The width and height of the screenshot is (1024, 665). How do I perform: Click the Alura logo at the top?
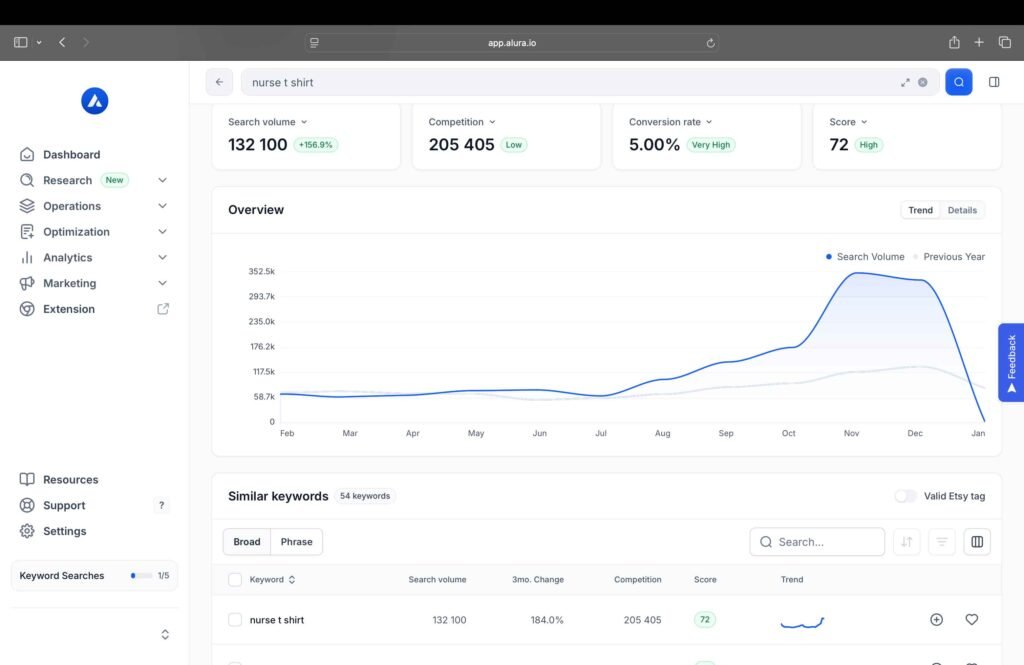pos(94,100)
